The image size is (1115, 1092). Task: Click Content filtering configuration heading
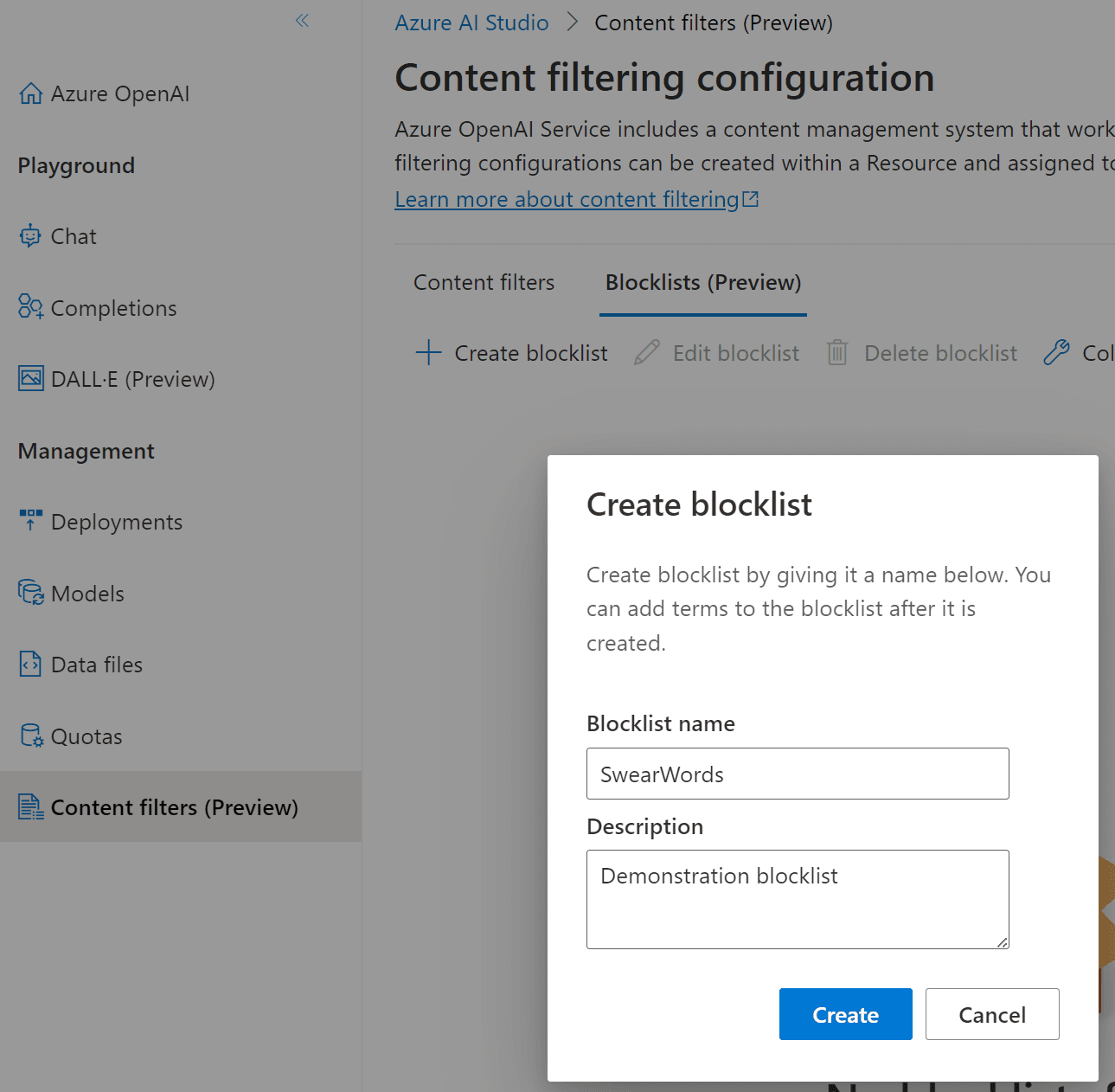(x=664, y=78)
